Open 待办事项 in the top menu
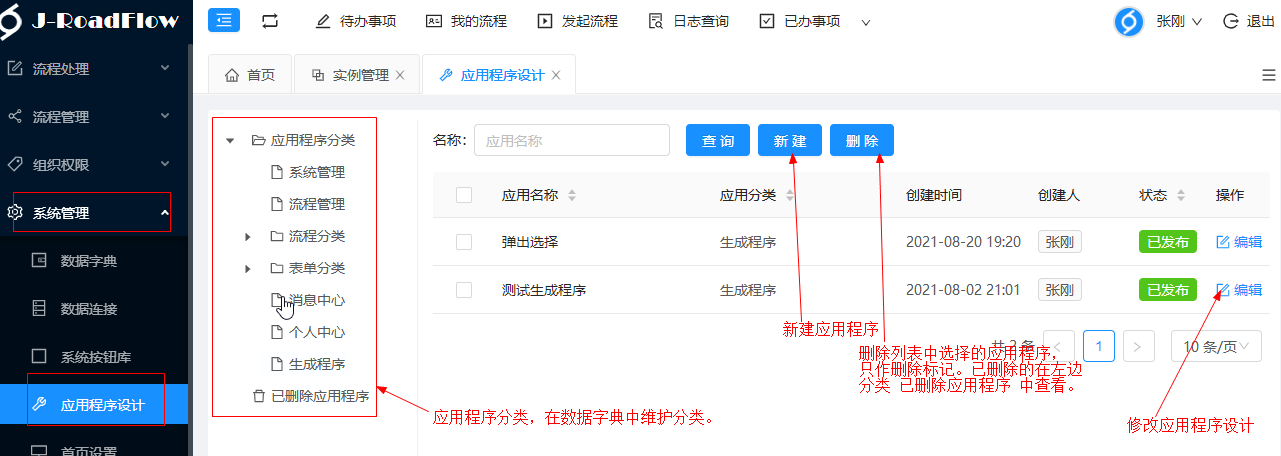Image resolution: width=1281 pixels, height=456 pixels. pos(357,21)
